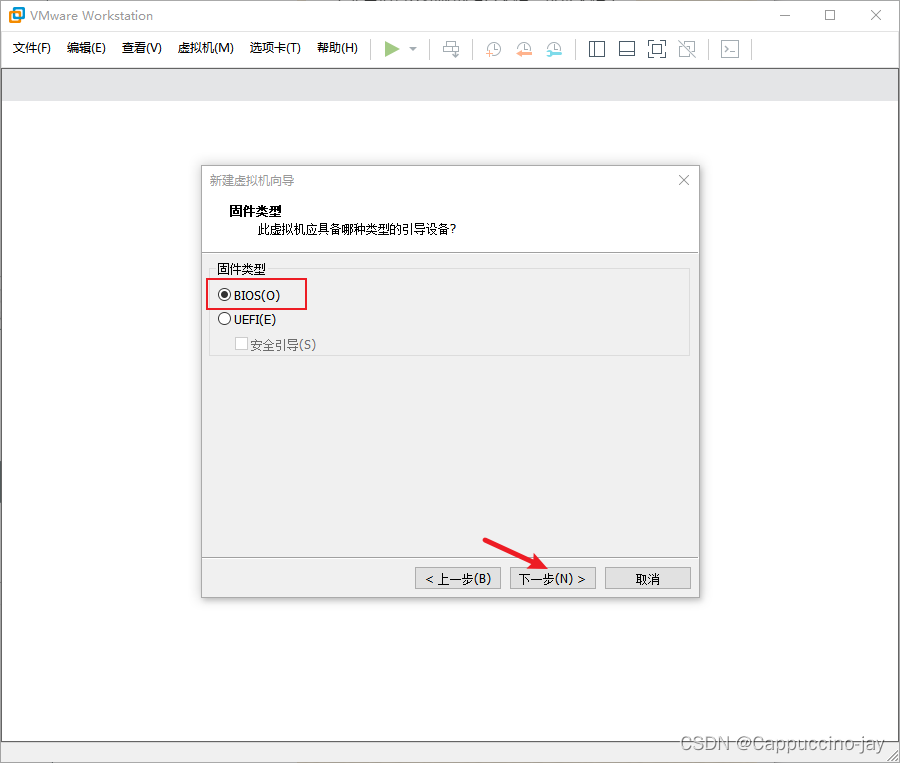Screen dimensions: 900x763
Task: Toggle the 安全引导(S) checkbox
Action: pos(242,344)
